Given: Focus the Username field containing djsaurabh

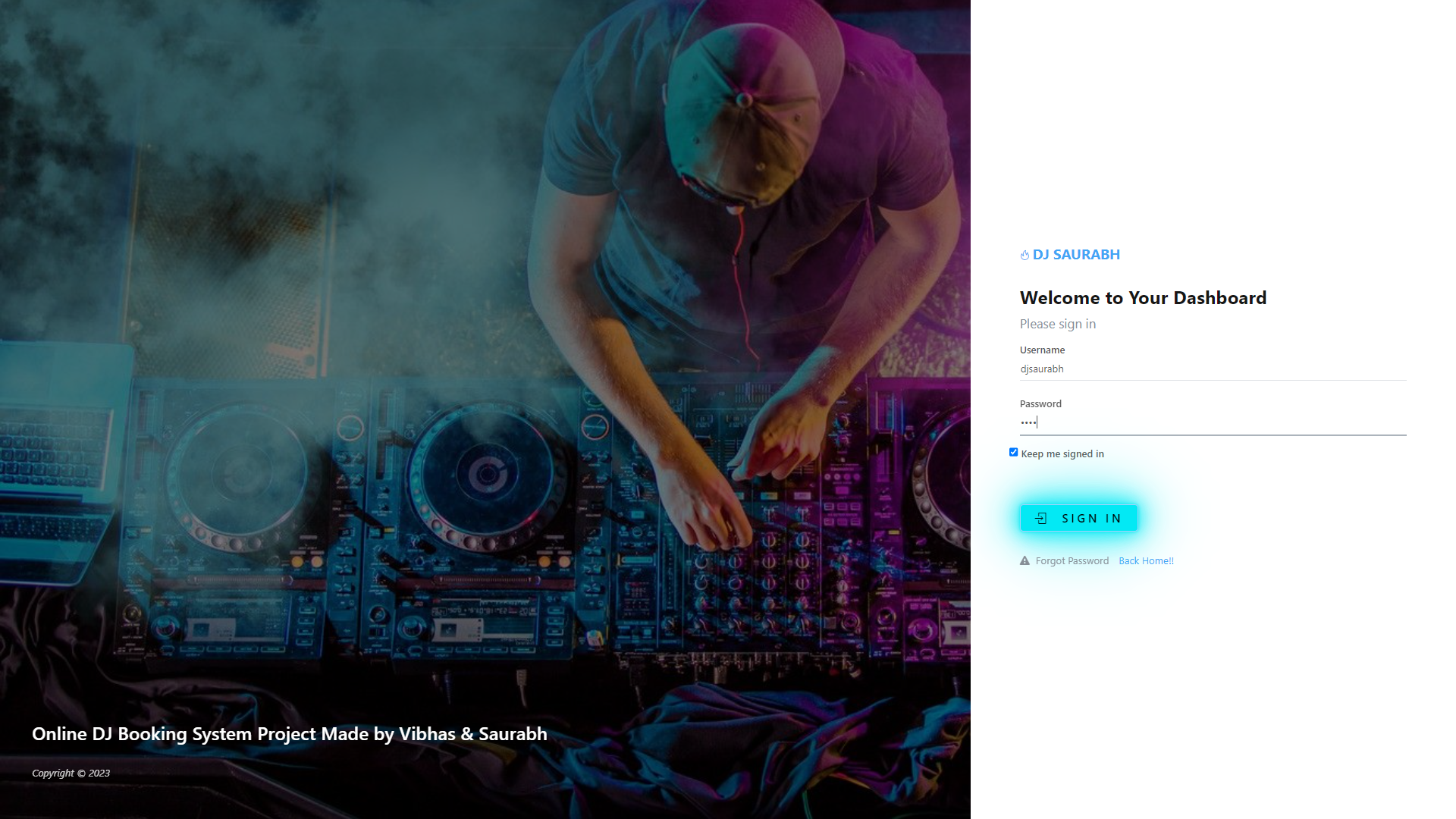Looking at the screenshot, I should pyautogui.click(x=1213, y=369).
